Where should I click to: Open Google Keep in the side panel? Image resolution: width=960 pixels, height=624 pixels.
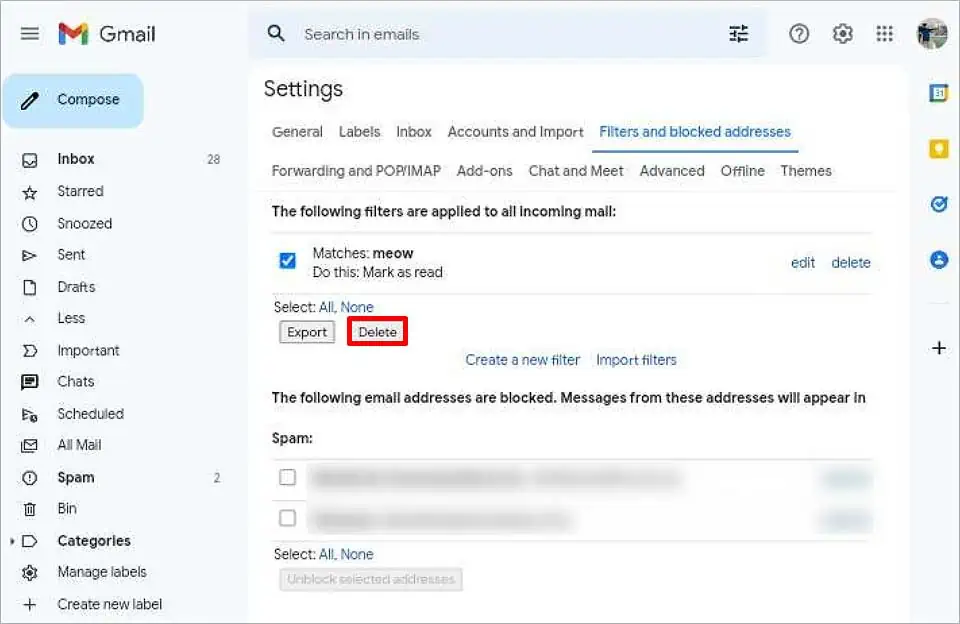(x=938, y=148)
